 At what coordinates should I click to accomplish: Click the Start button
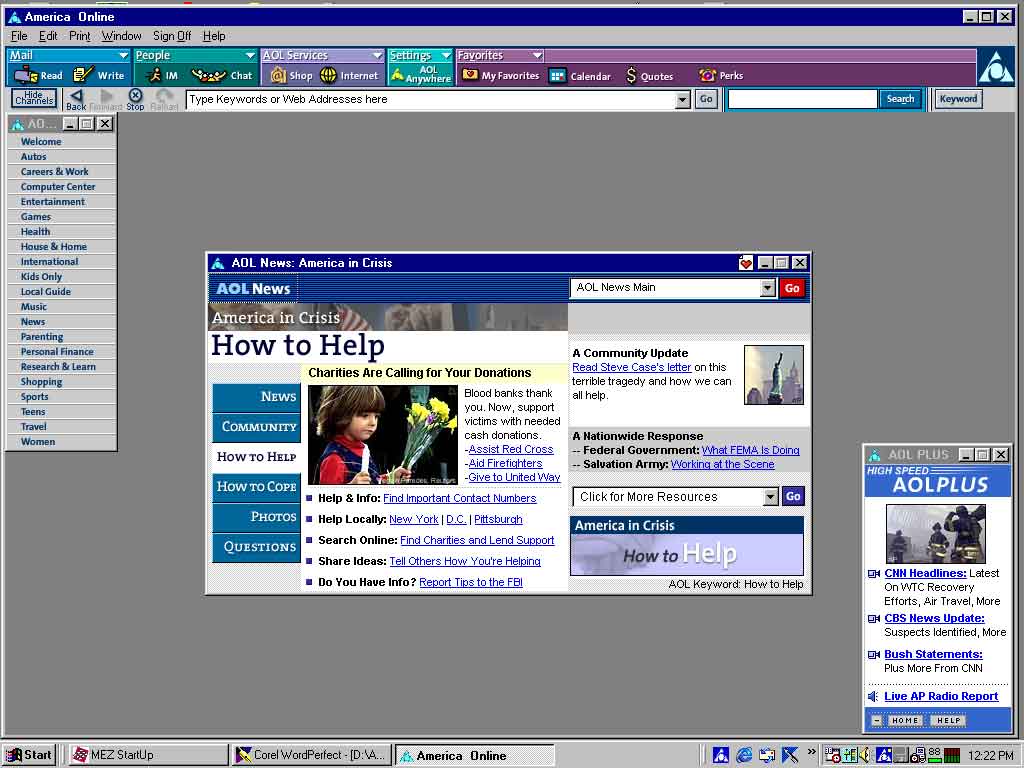click(x=29, y=755)
